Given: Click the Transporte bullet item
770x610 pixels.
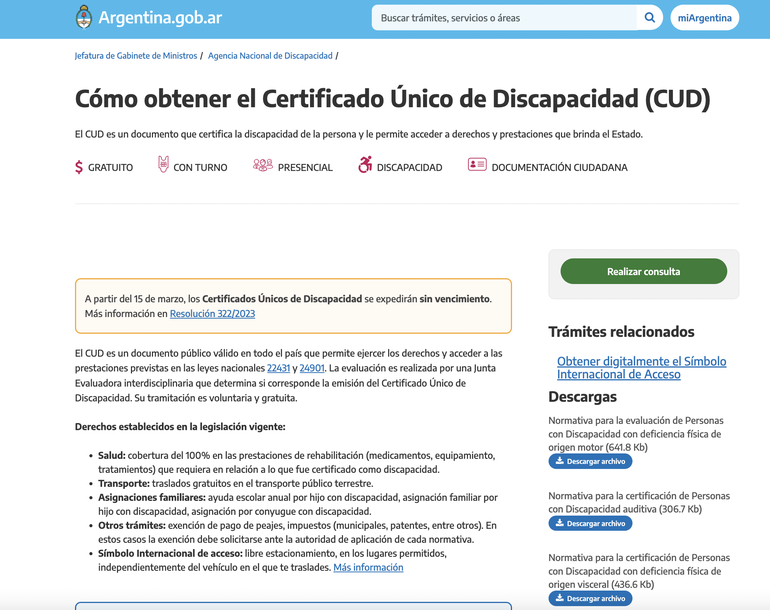Looking at the screenshot, I should 236,483.
